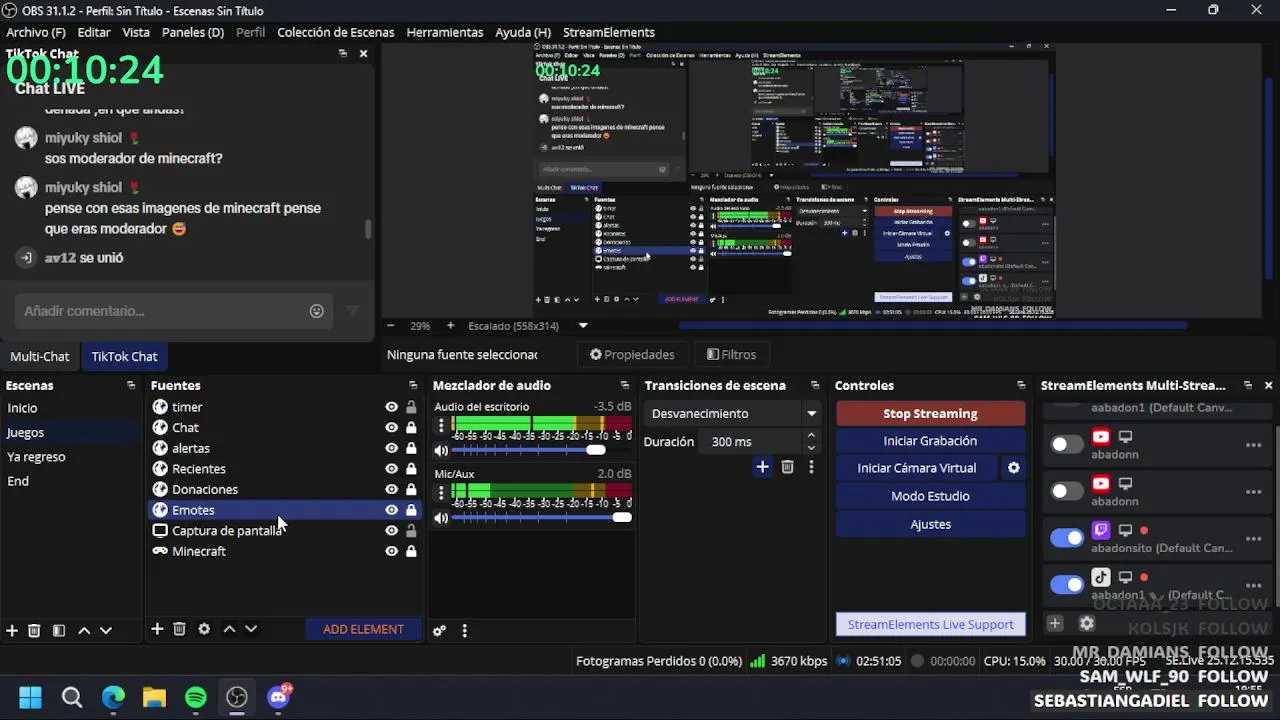Image resolution: width=1280 pixels, height=720 pixels.
Task: Zoom out the preview with minus
Action: 390,325
